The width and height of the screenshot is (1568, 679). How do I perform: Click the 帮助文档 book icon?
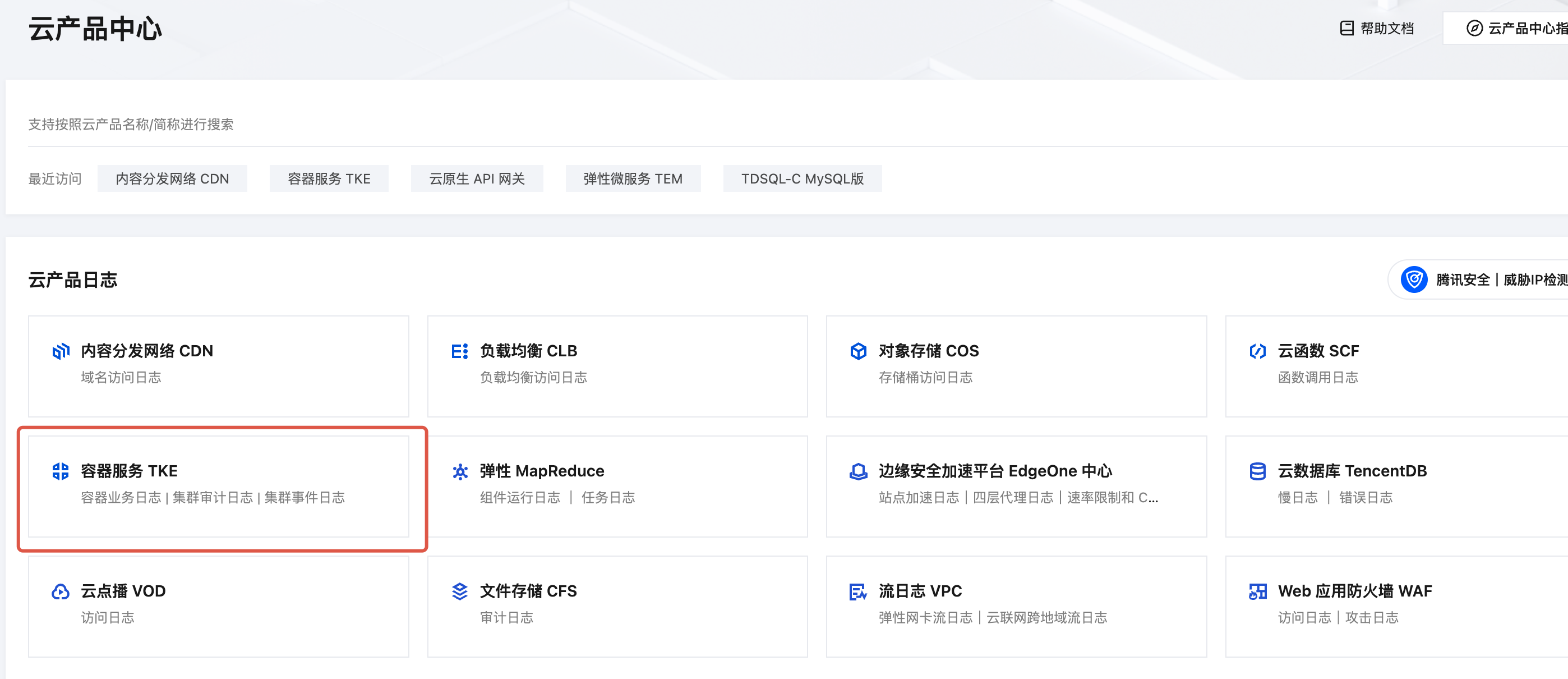(1346, 28)
